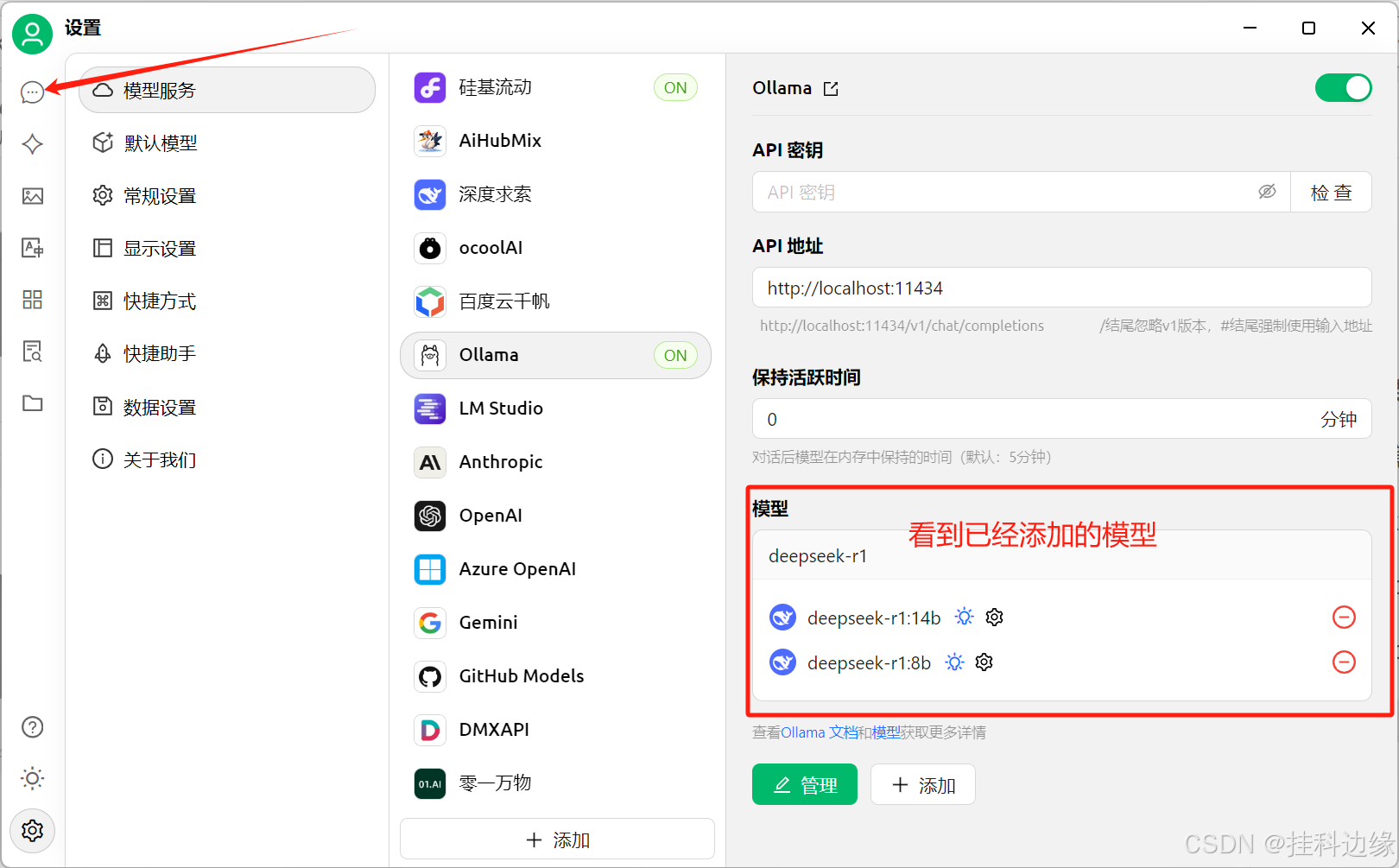This screenshot has height=868, width=1399.
Task: Select the 深度求索 provider
Action: tap(556, 194)
